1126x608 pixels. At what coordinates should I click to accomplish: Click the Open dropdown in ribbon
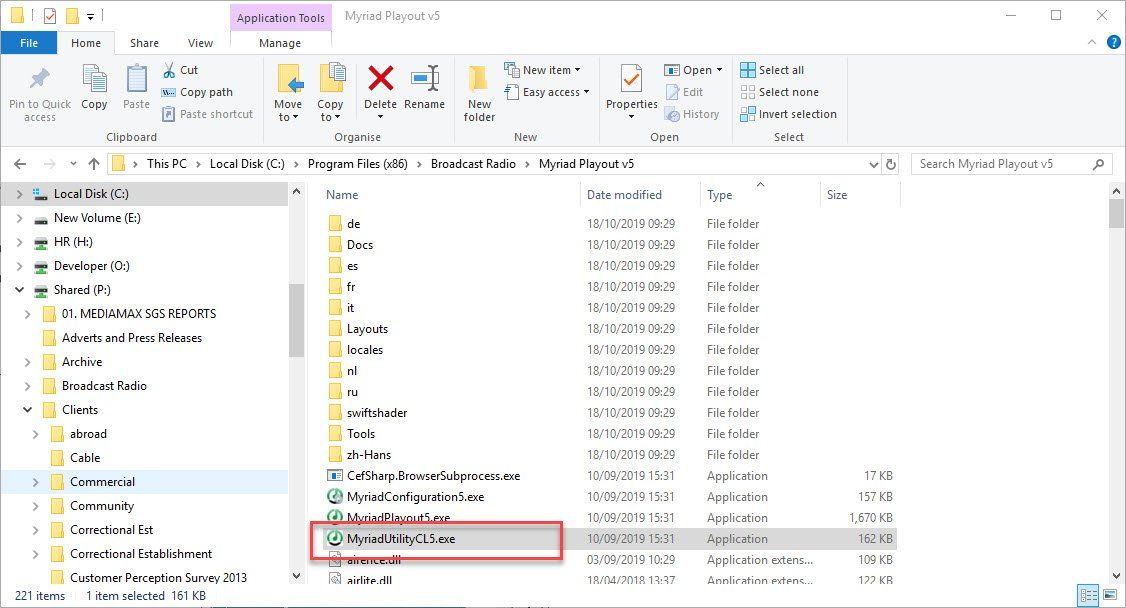(x=694, y=70)
